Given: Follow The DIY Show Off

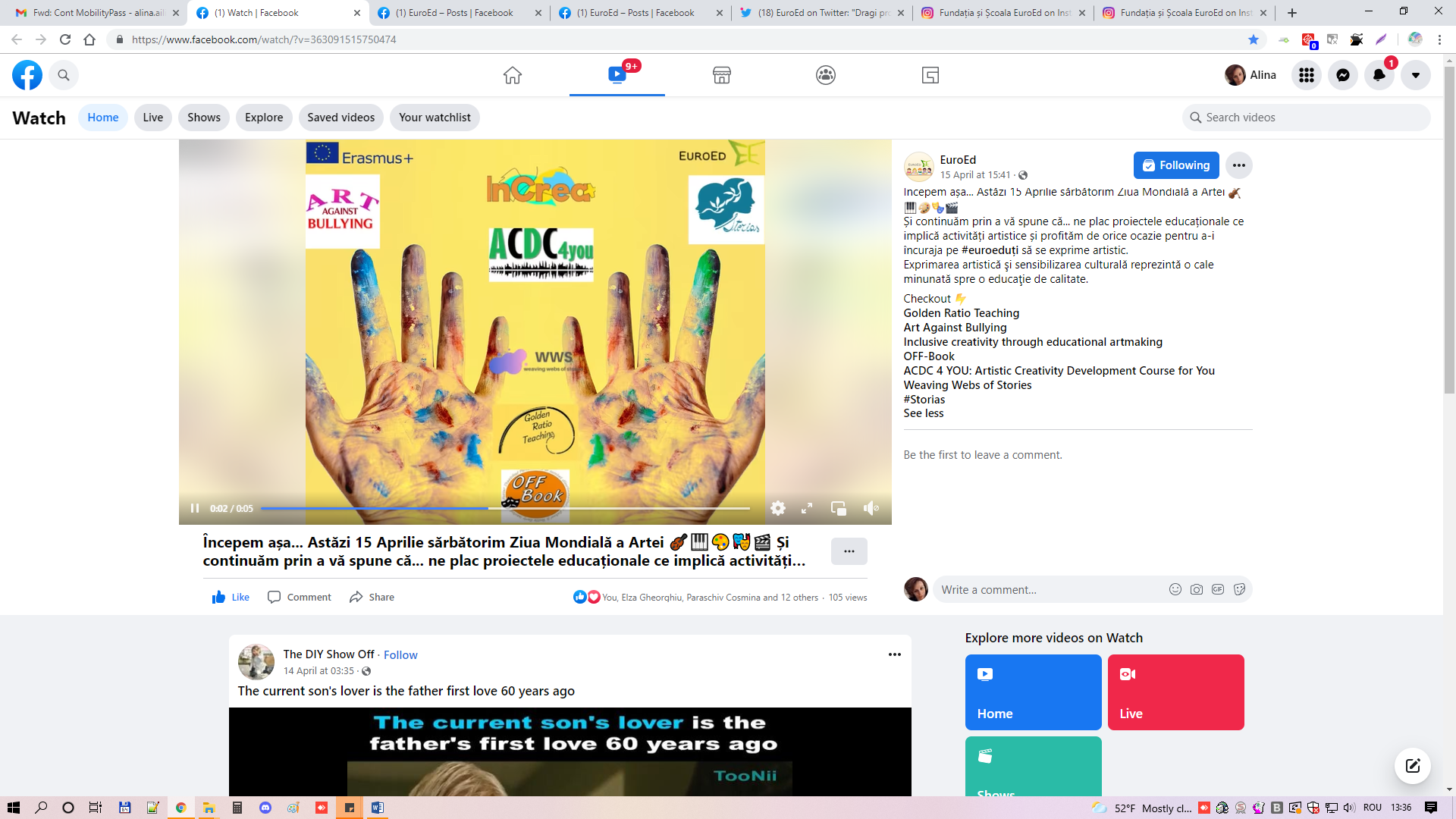Looking at the screenshot, I should pos(400,655).
